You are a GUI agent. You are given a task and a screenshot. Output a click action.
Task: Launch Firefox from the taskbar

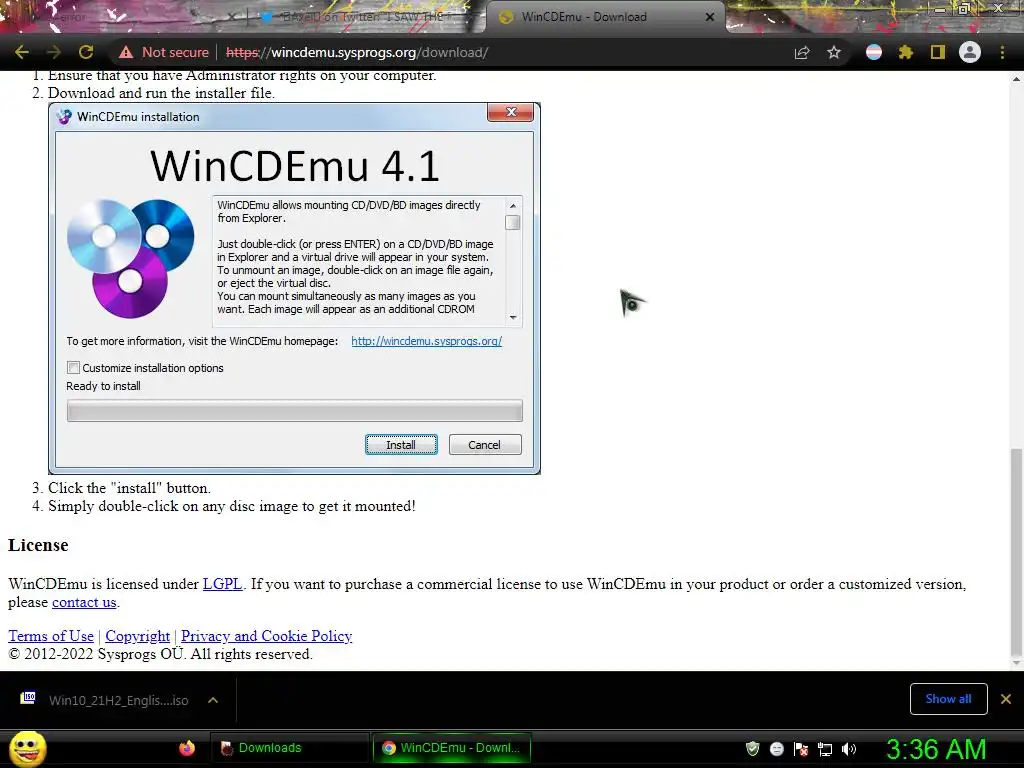(x=187, y=748)
